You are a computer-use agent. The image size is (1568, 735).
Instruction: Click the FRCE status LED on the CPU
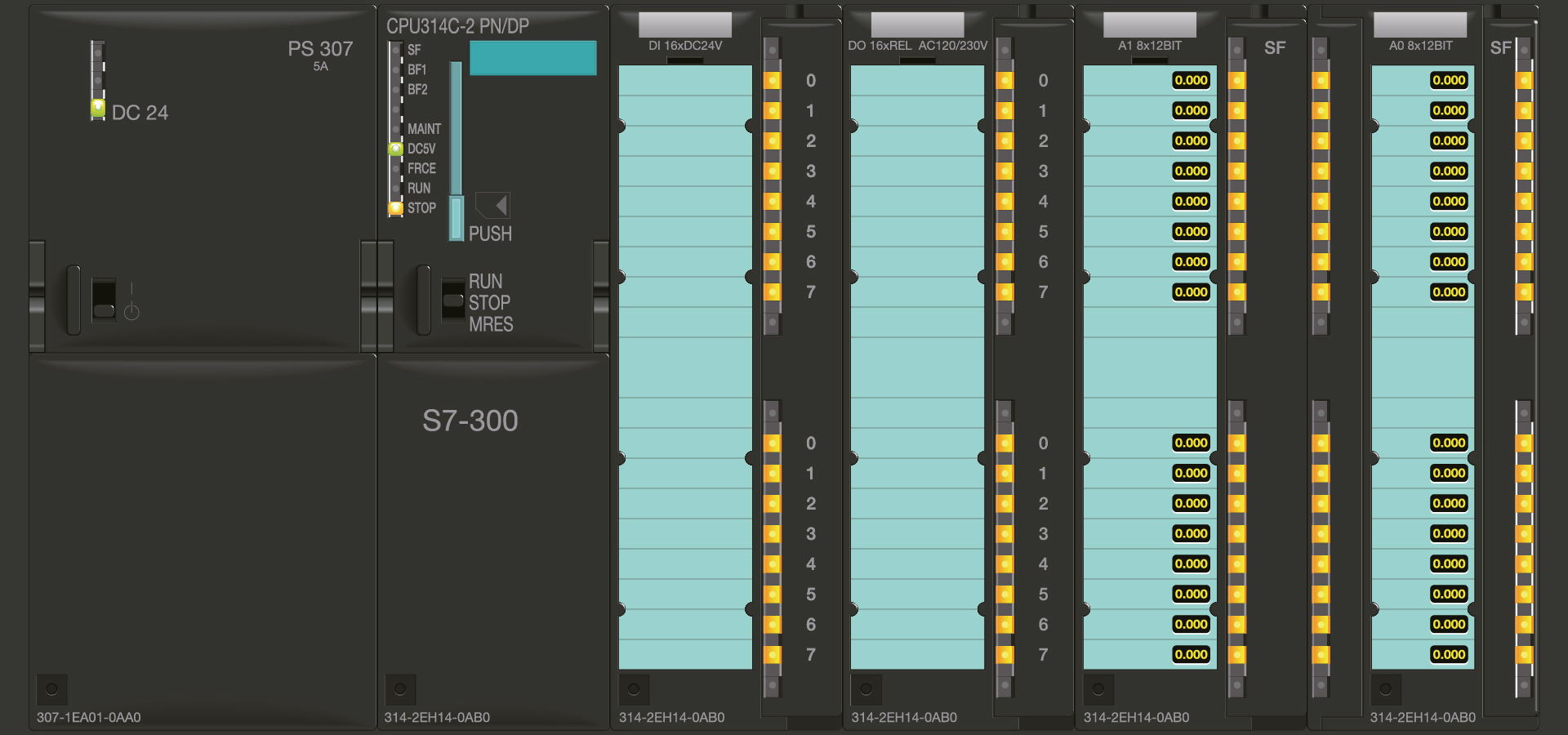(x=396, y=168)
